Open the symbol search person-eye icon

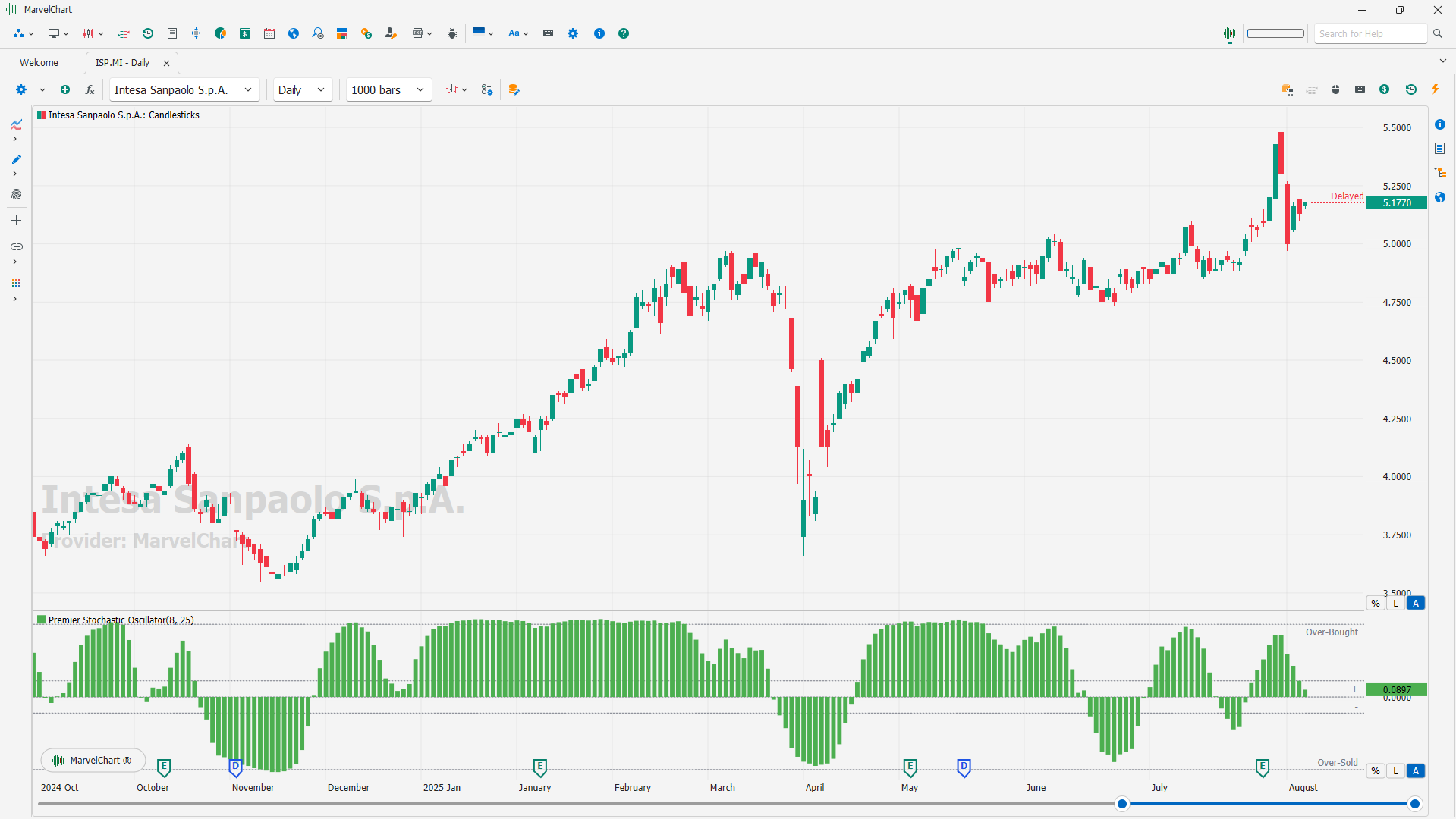click(318, 33)
